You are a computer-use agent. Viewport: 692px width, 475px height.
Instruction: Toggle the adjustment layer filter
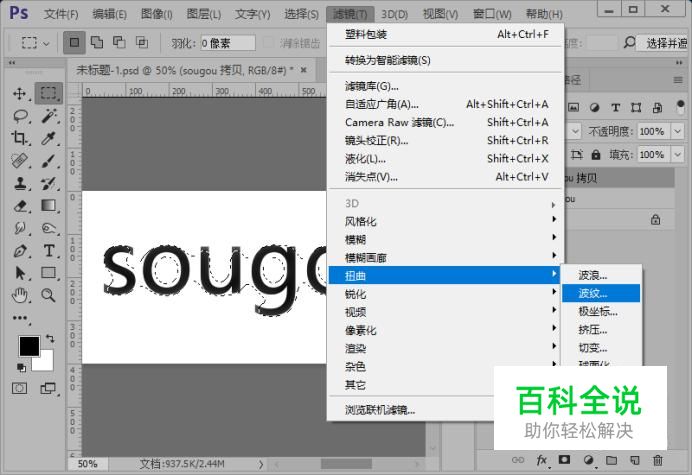coord(594,107)
